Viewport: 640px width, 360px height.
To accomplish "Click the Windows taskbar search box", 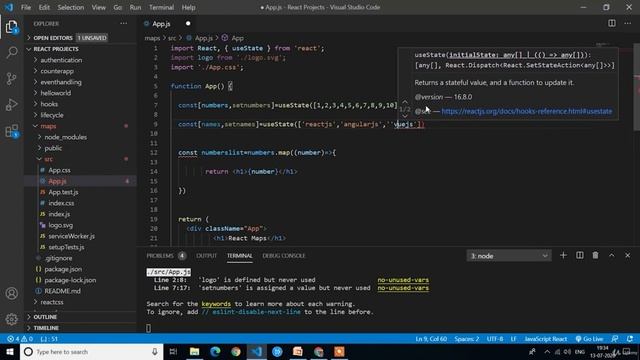I will coord(91,351).
